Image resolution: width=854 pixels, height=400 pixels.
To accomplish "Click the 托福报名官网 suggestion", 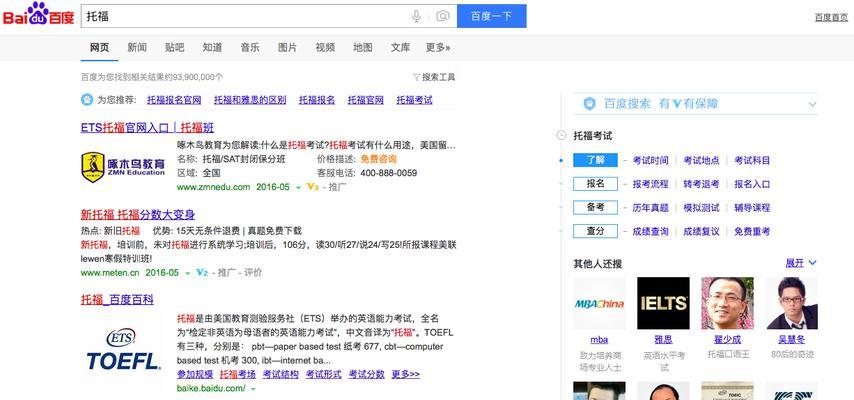I will click(174, 100).
